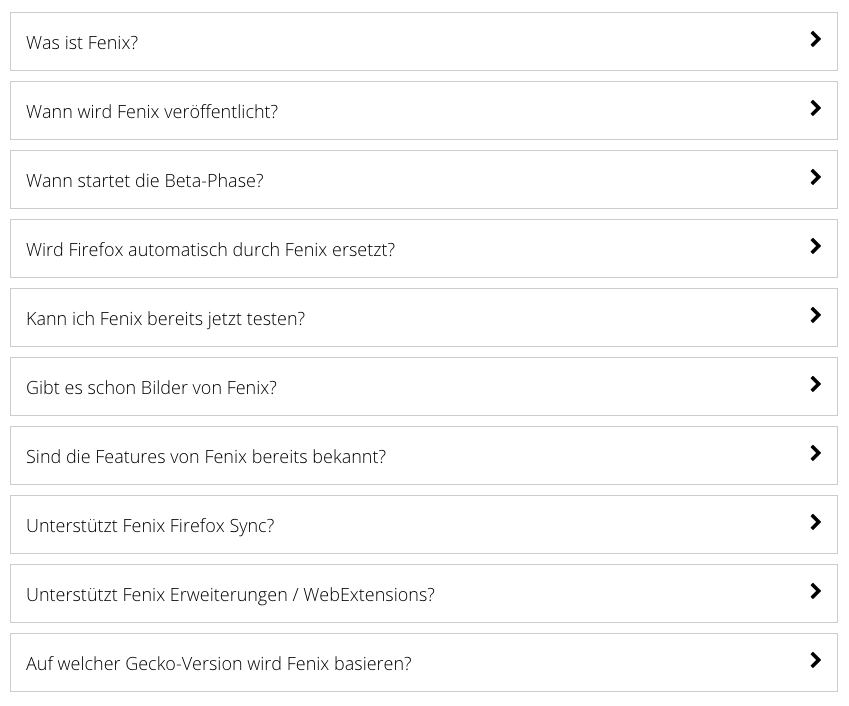Click arrow icon for Beta-Phase question
This screenshot has width=849, height=706.
pos(815,178)
